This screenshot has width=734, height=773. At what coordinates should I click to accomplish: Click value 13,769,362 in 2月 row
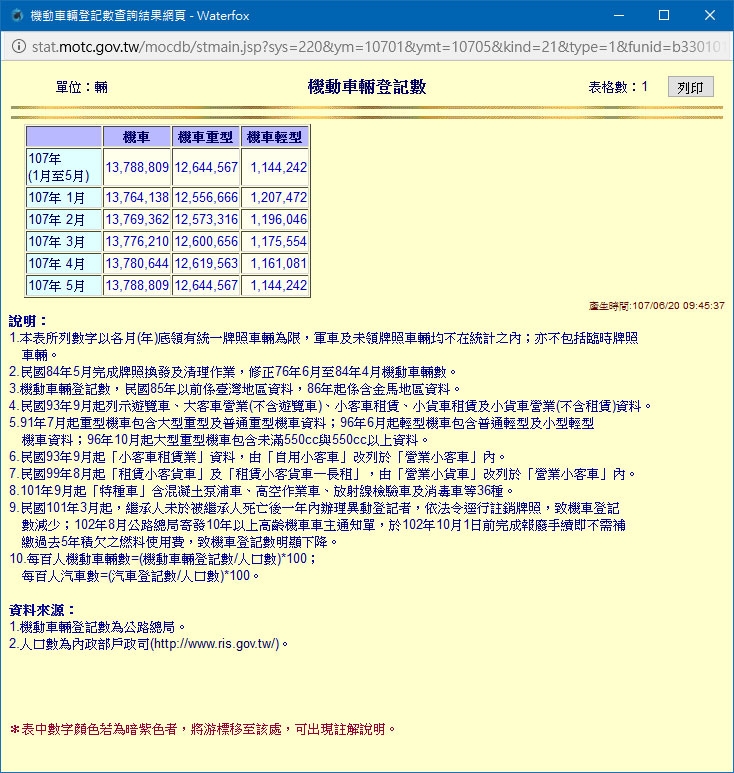coord(137,219)
